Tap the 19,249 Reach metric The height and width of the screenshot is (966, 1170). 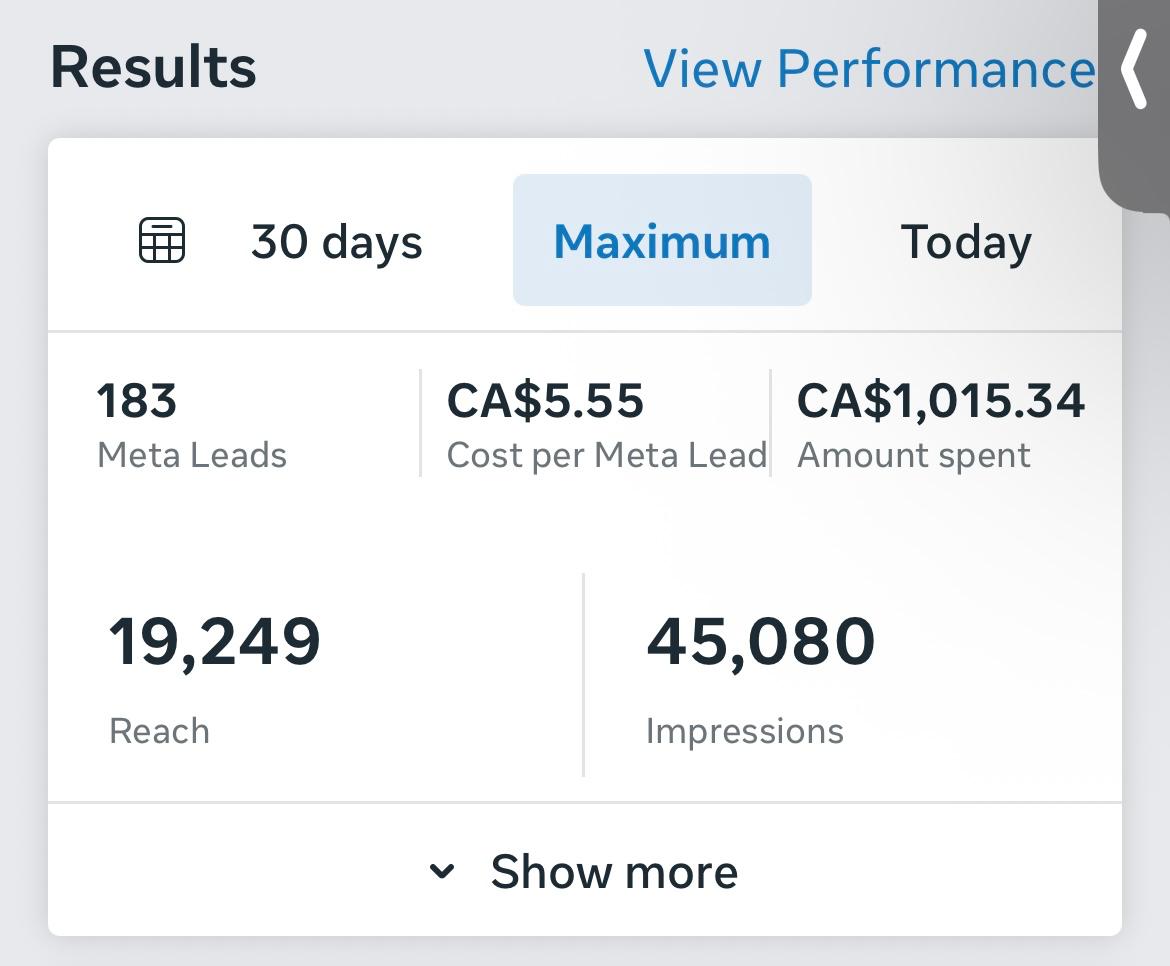[x=213, y=642]
